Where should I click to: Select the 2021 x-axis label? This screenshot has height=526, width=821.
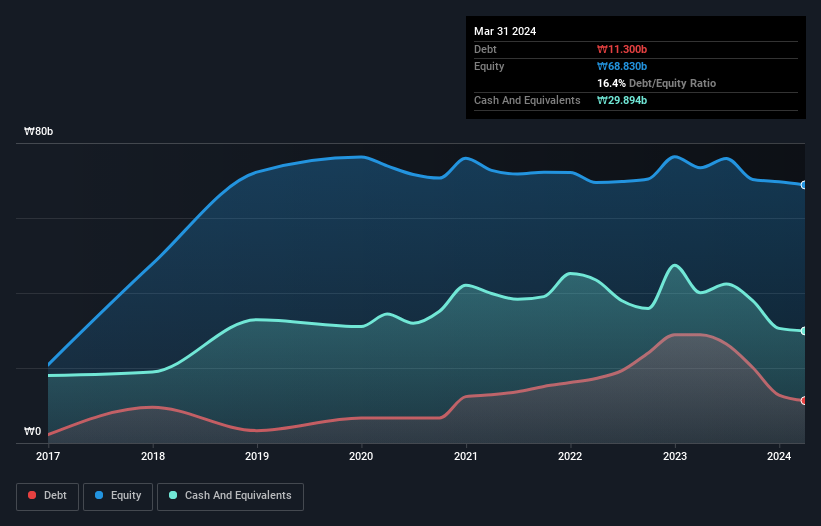(x=466, y=456)
